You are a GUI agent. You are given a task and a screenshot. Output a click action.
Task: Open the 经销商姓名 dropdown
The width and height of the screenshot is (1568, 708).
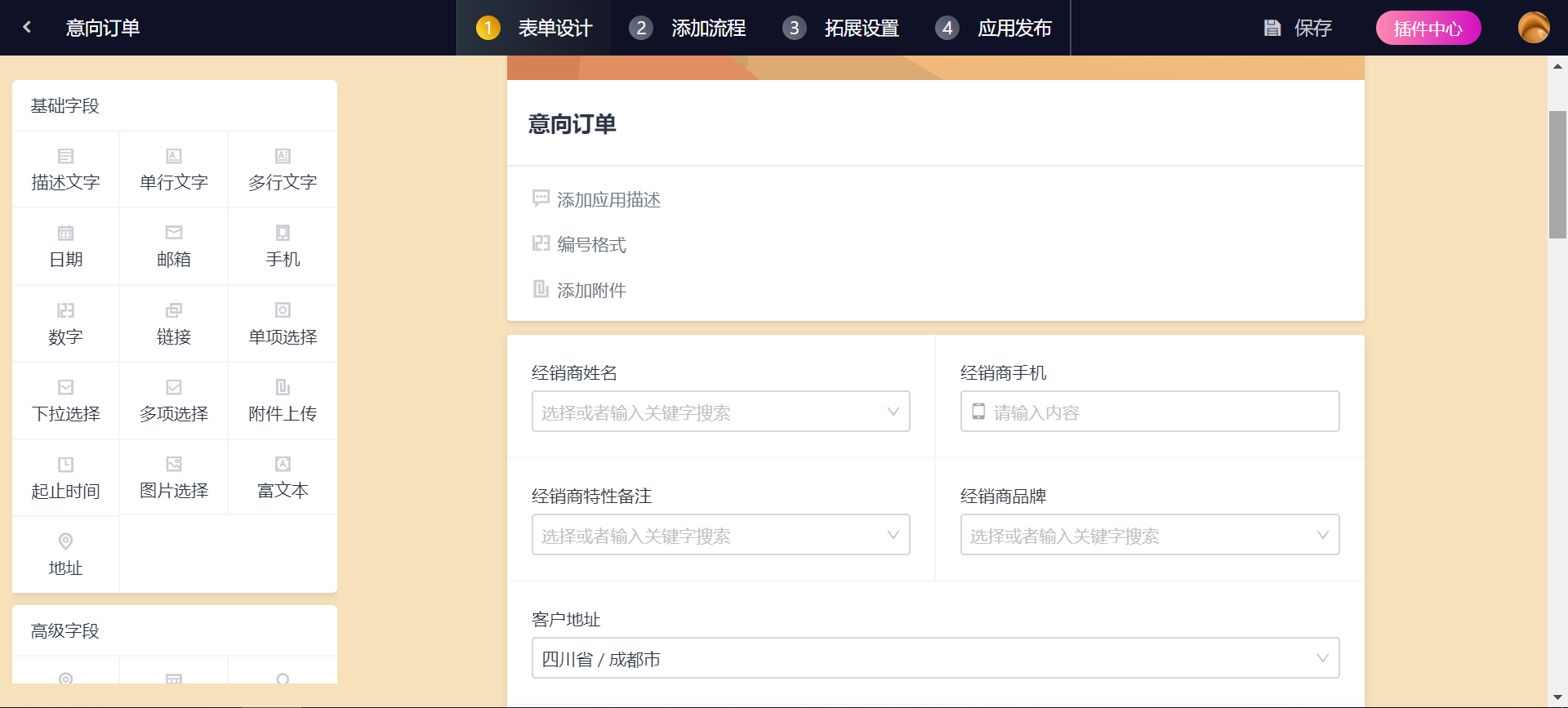pos(720,412)
